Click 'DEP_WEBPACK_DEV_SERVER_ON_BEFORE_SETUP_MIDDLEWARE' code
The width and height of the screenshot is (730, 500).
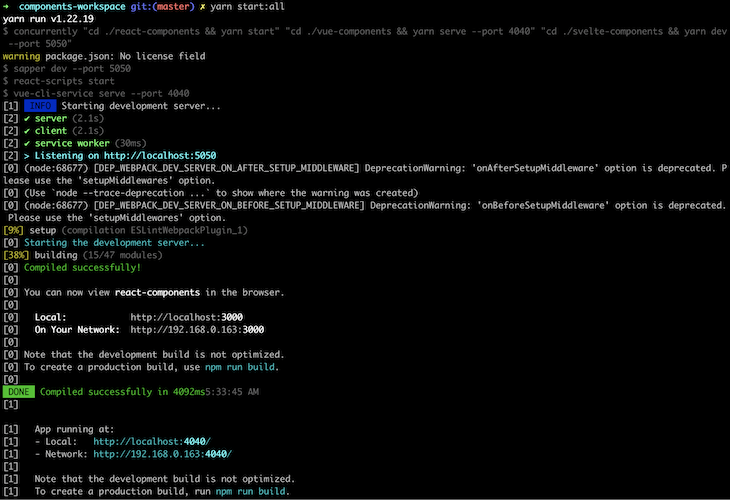point(229,205)
